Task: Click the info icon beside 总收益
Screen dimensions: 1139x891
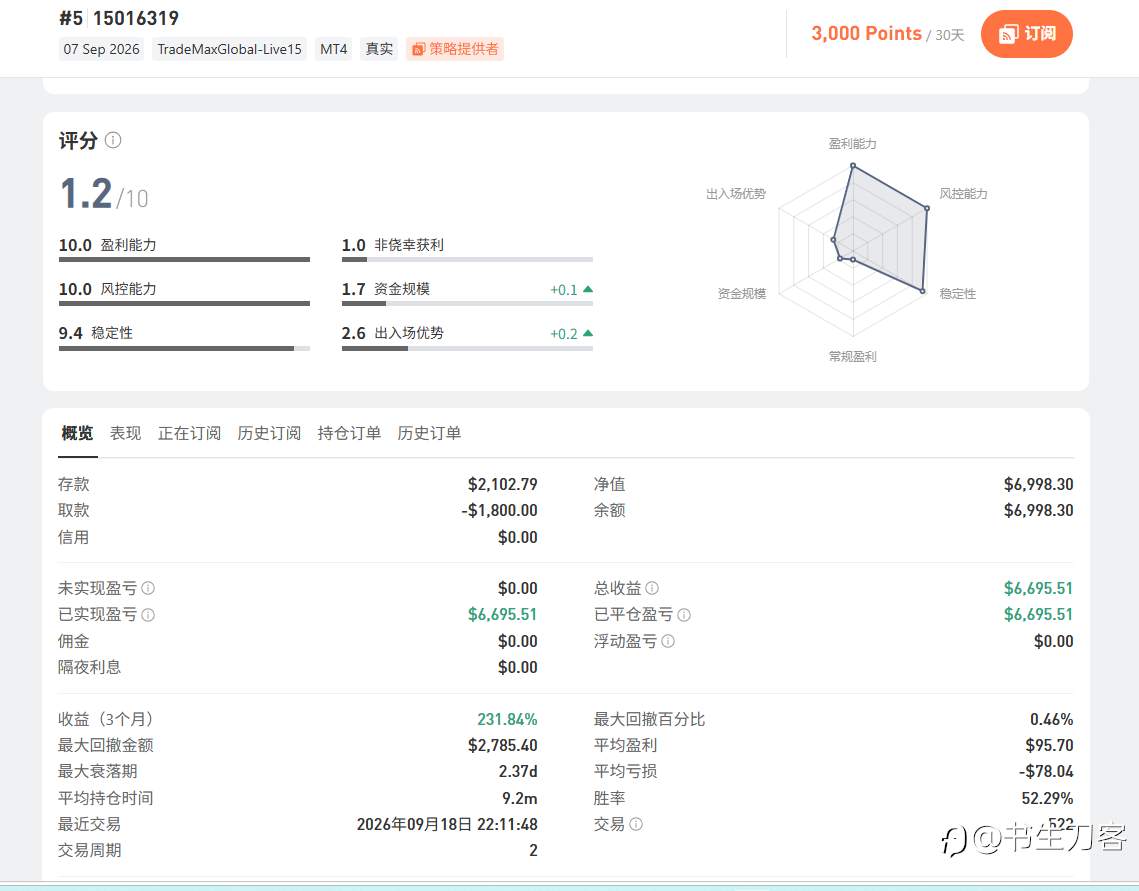Action: pos(652,587)
